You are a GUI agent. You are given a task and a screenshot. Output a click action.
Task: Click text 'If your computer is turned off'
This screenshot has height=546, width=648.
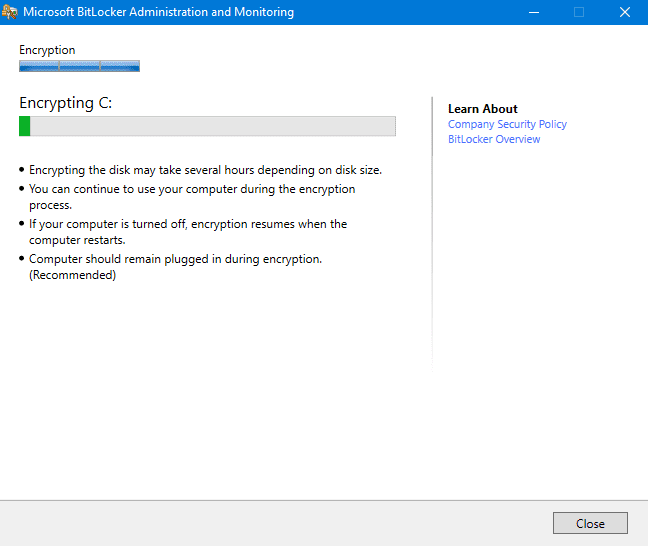pyautogui.click(x=108, y=224)
